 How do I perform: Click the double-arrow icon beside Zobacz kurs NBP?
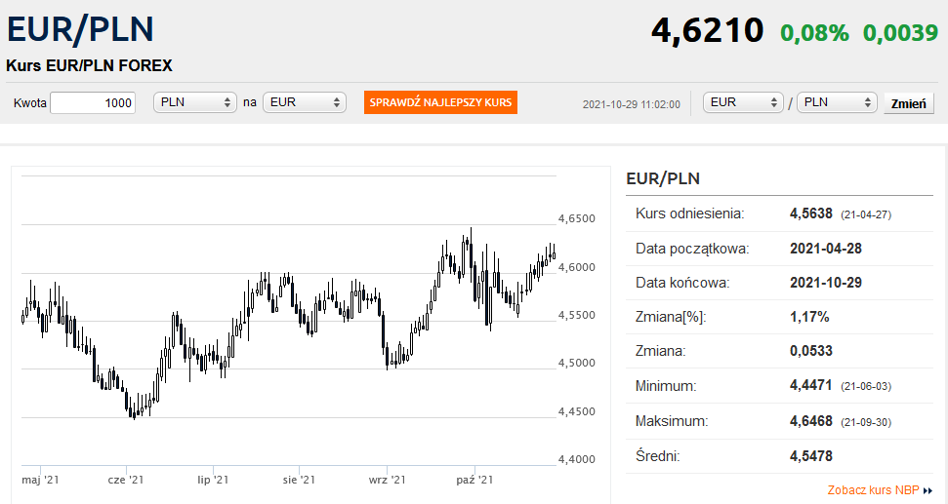point(927,491)
